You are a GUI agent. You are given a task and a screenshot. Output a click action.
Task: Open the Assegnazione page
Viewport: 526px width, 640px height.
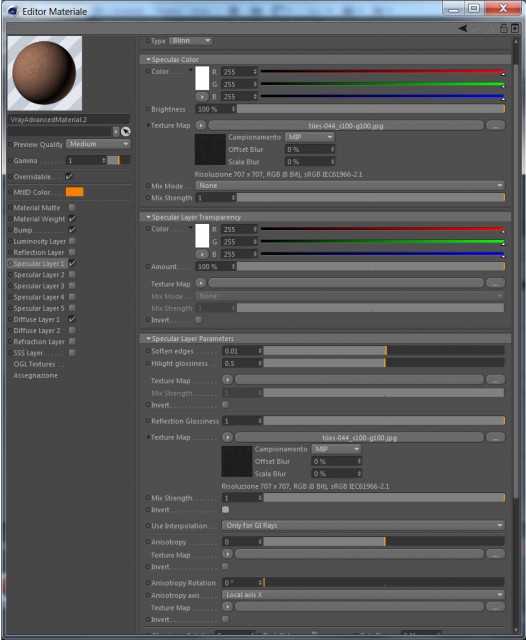click(x=36, y=376)
